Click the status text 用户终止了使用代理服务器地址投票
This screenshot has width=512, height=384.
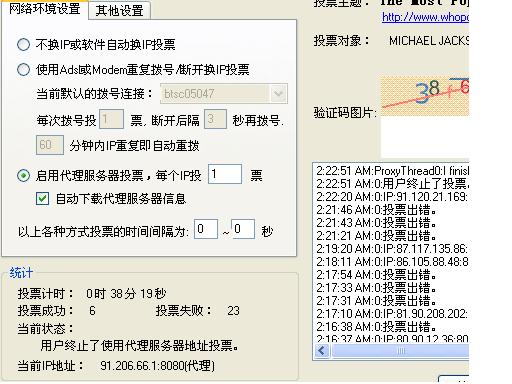pos(140,346)
